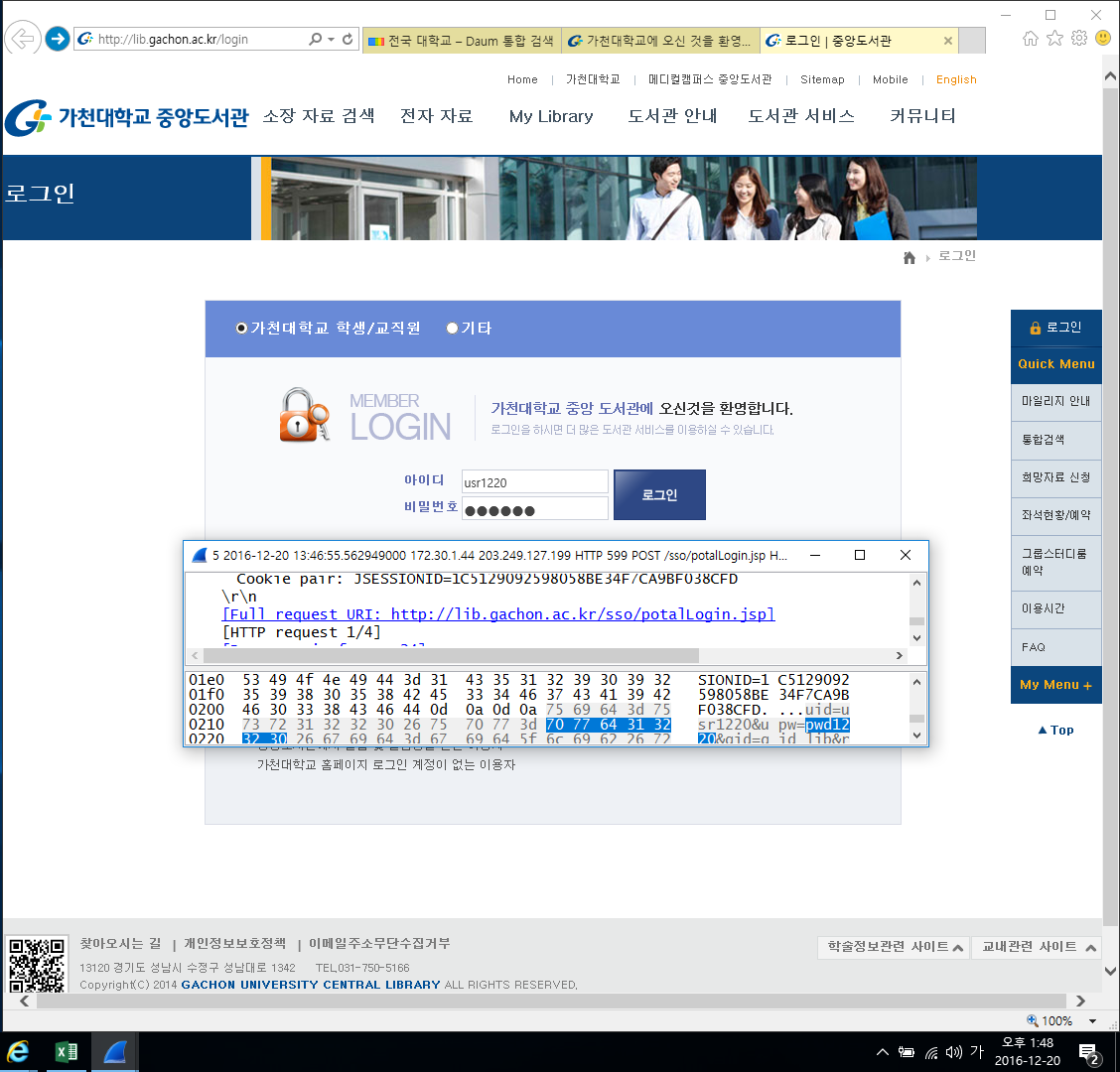Viewport: 1120px width, 1072px height.
Task: Show hidden tray icons chevron
Action: 883,1052
